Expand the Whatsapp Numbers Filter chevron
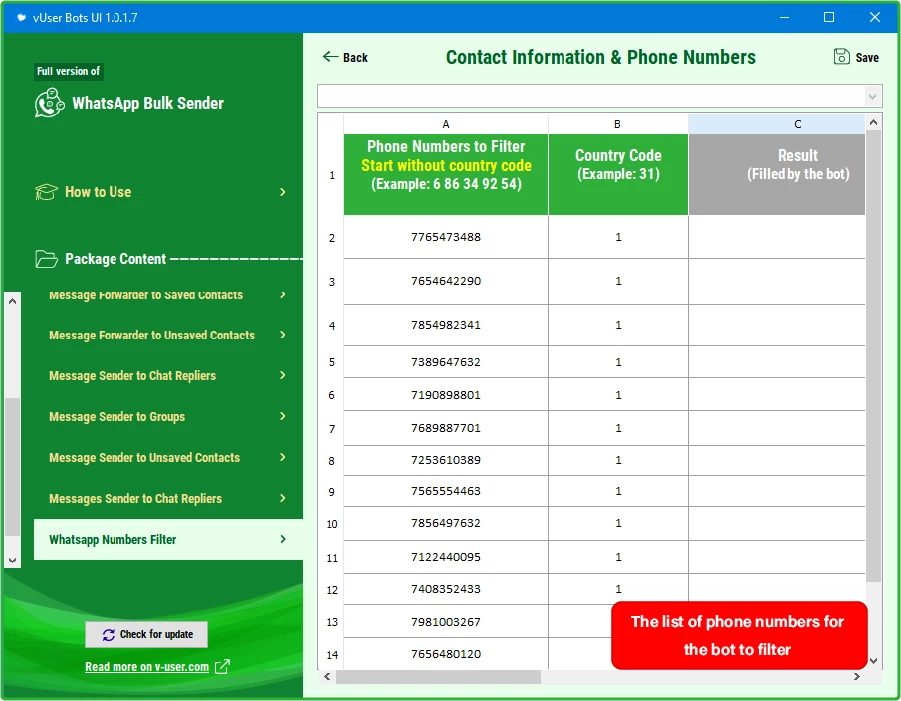Viewport: 901px width, 701px height. coord(283,539)
